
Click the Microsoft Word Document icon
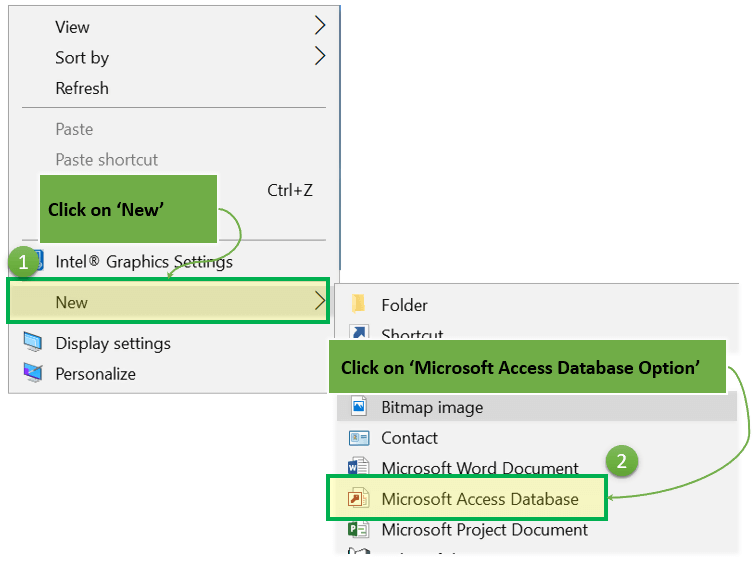(358, 468)
